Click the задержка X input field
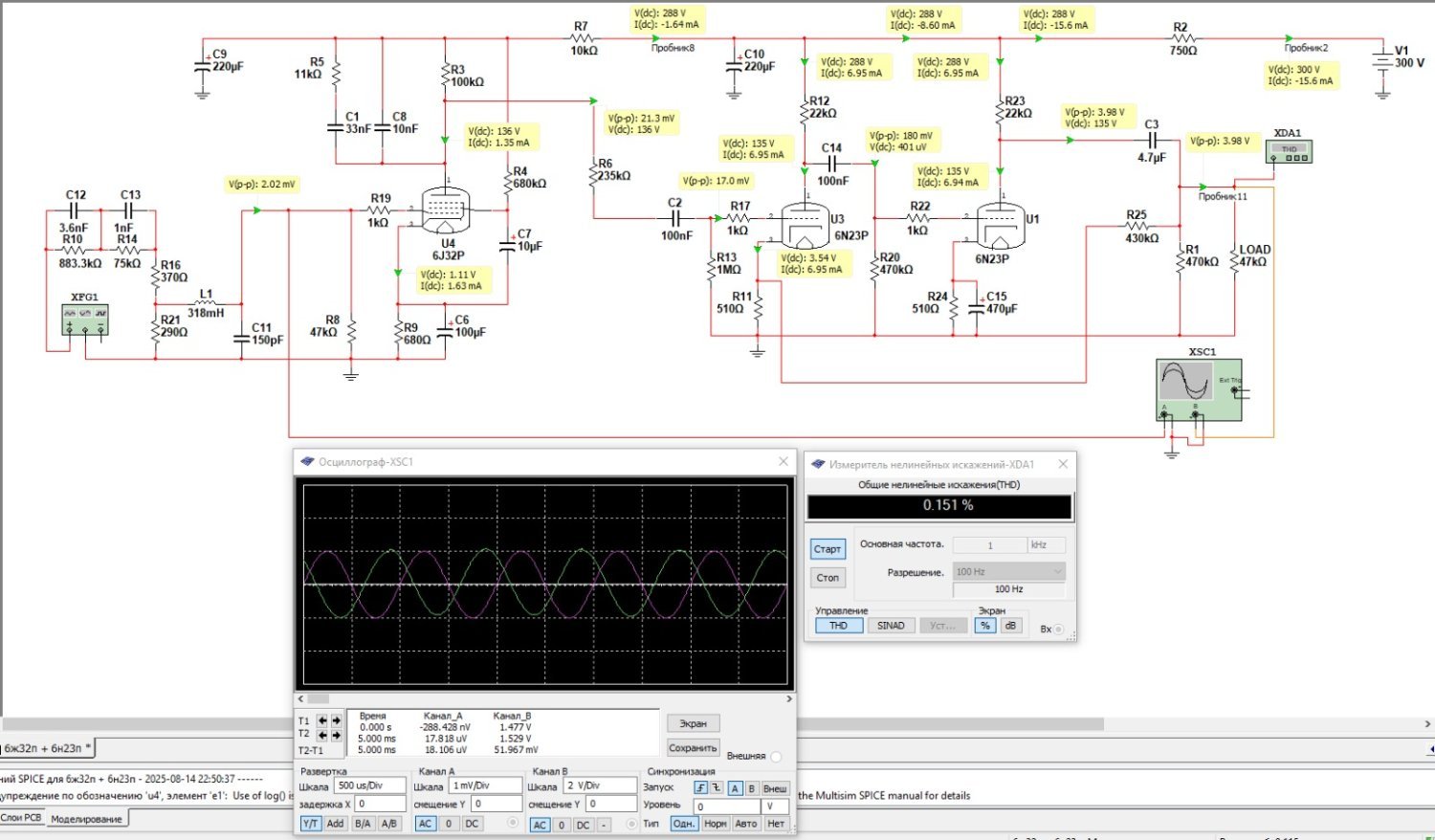The height and width of the screenshot is (840, 1435). click(380, 805)
